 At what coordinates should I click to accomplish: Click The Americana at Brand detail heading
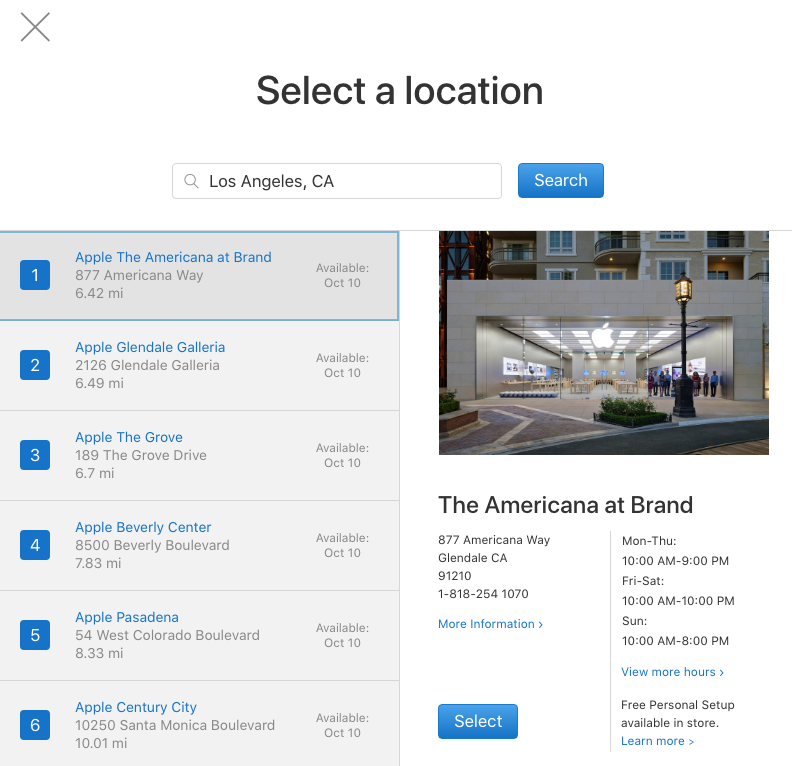(565, 505)
